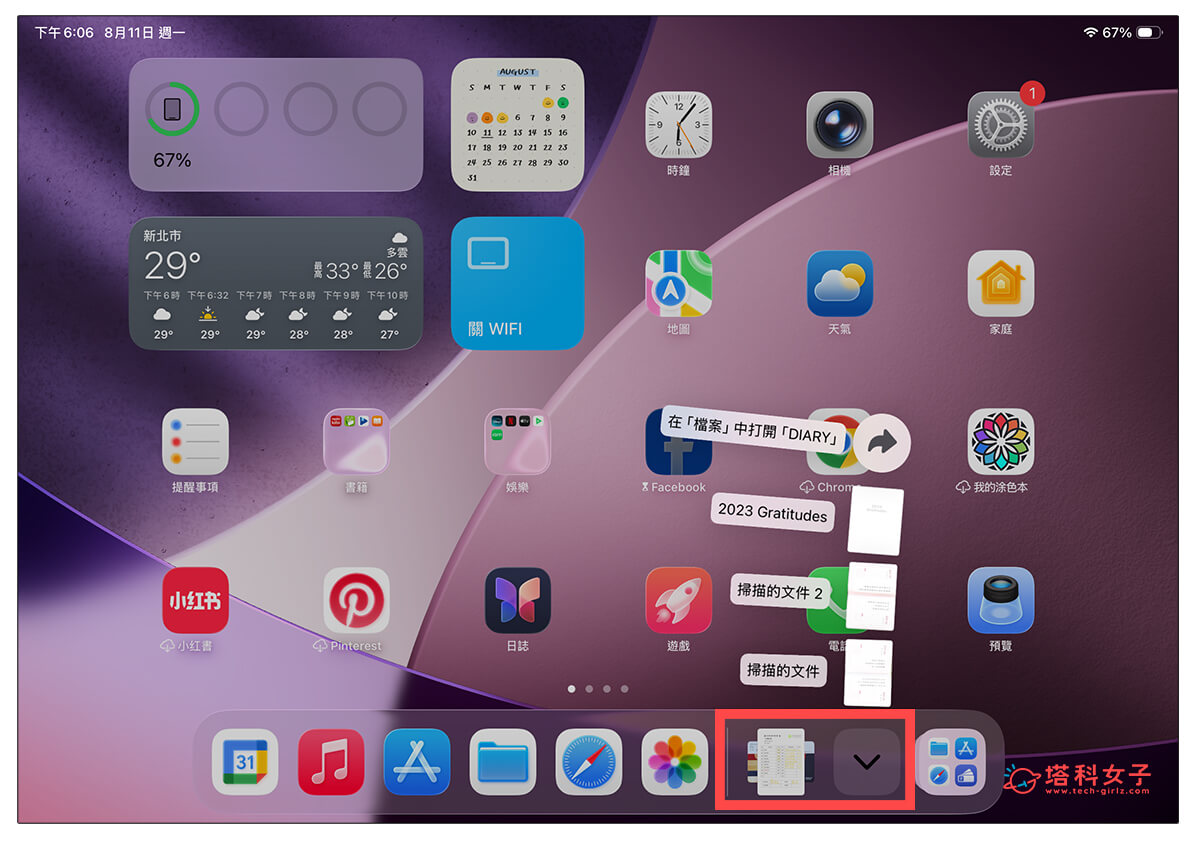Open the 時鐘 app
1200x842 pixels.
pyautogui.click(x=678, y=125)
